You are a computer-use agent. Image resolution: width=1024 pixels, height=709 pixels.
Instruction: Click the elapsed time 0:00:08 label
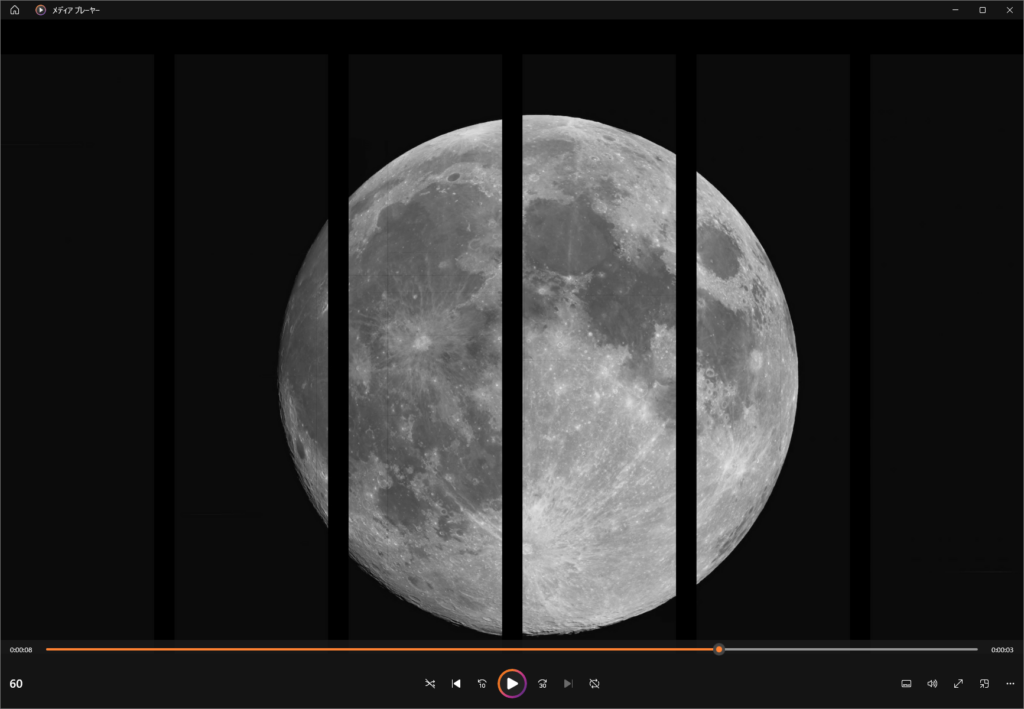21,650
